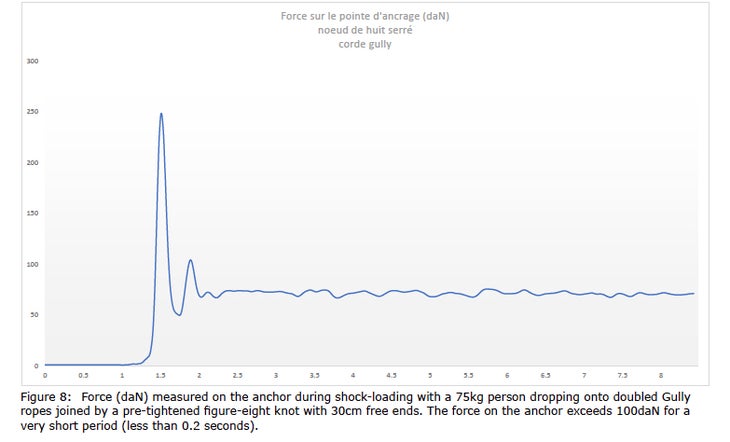Click the 1.5 tick label on the x-axis
This screenshot has width=730, height=442.
161,375
